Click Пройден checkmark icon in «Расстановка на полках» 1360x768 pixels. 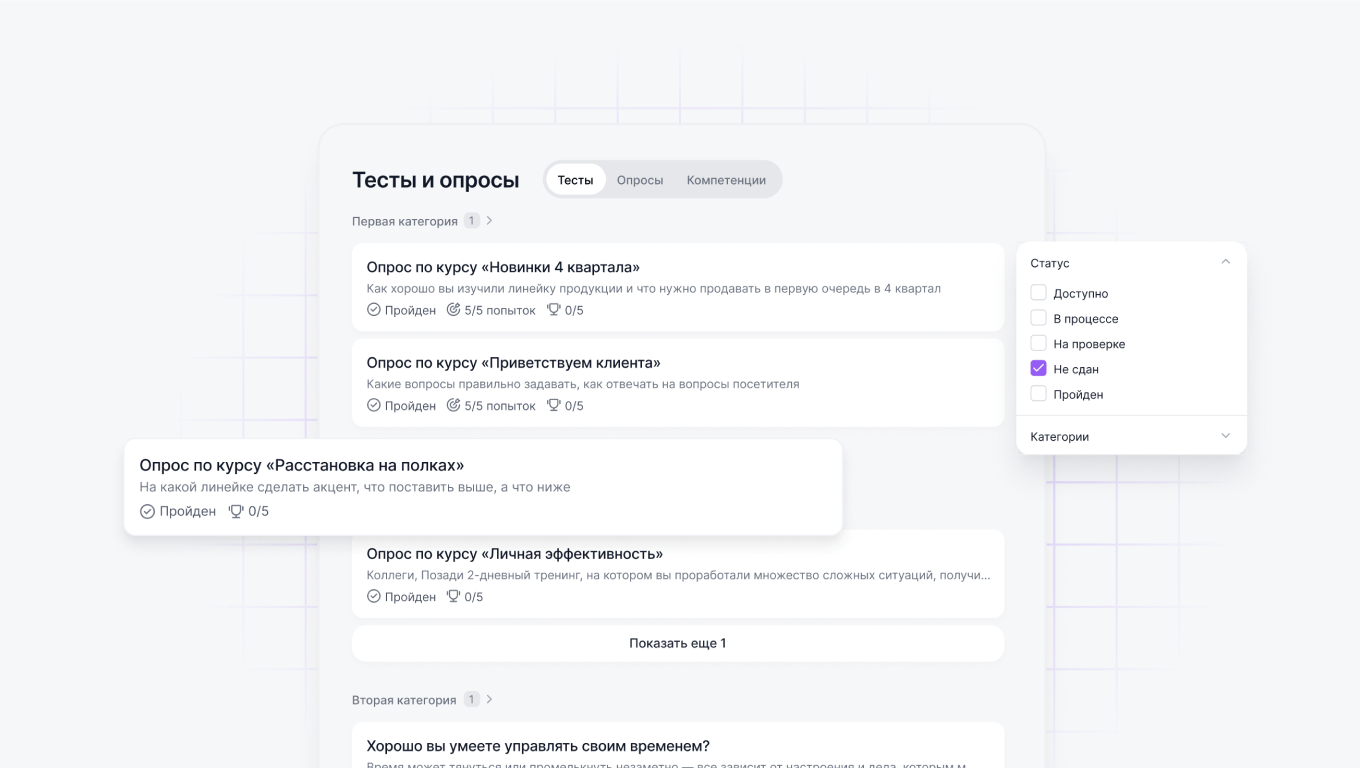[147, 511]
